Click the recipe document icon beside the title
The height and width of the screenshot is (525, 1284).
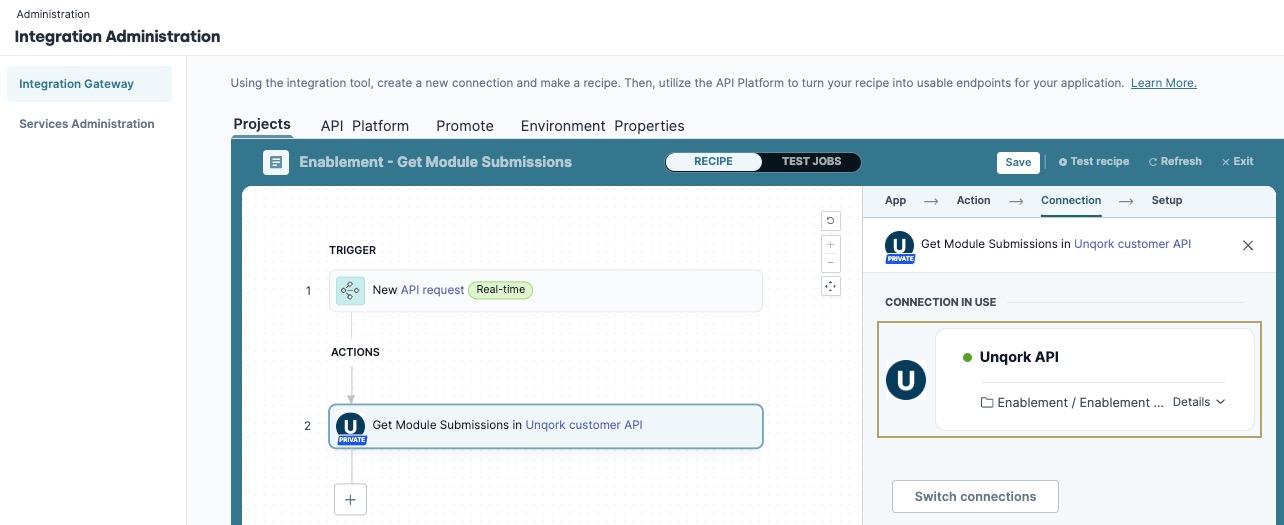276,162
